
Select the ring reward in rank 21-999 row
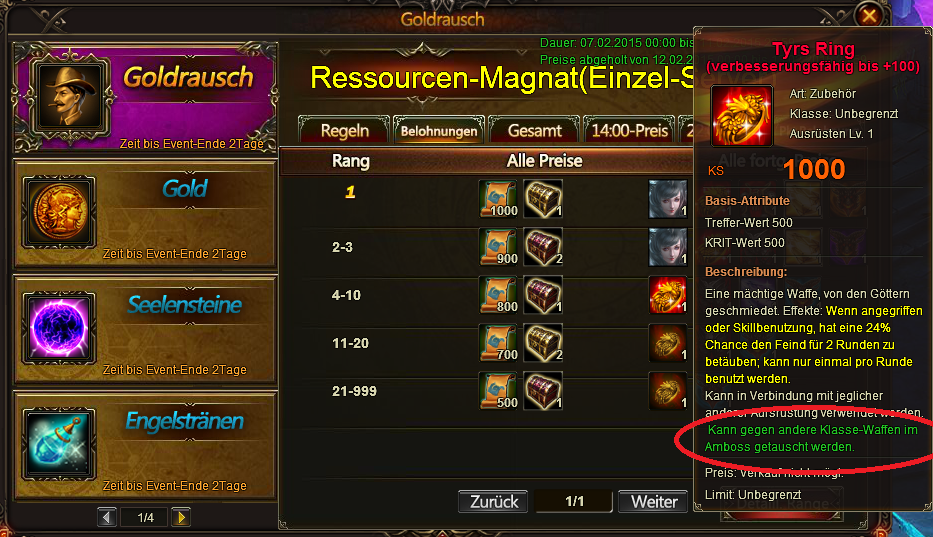tap(668, 391)
